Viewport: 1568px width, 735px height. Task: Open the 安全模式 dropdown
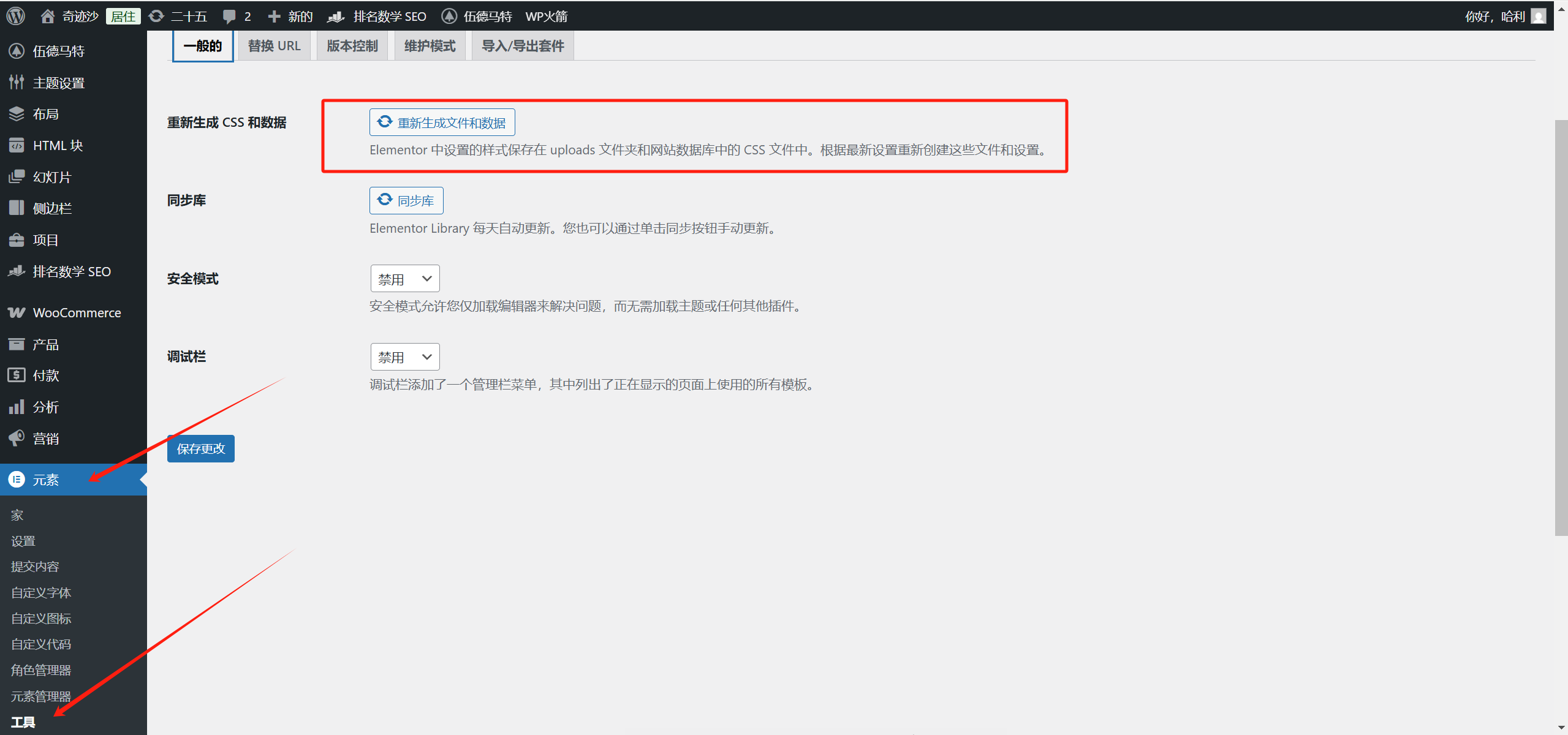pos(404,278)
